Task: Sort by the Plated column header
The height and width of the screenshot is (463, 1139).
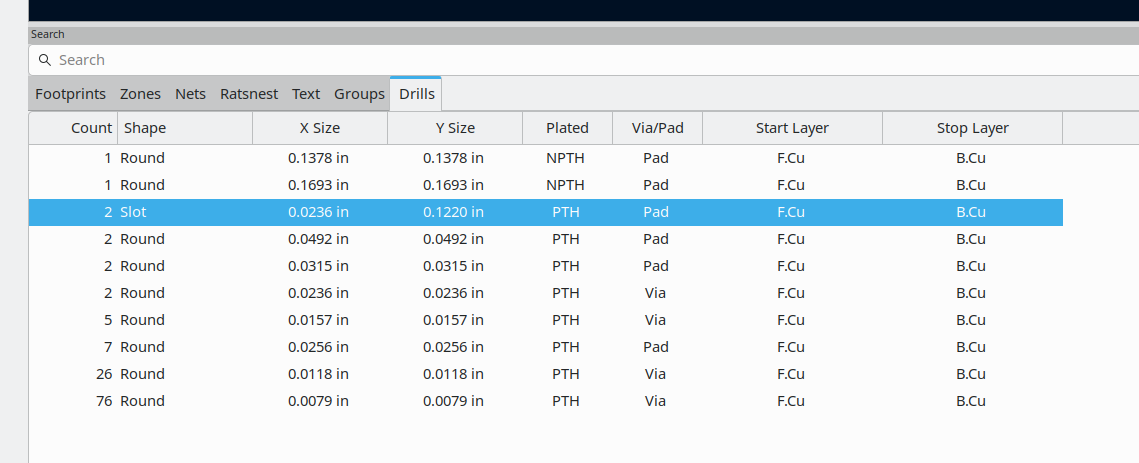Action: point(568,128)
